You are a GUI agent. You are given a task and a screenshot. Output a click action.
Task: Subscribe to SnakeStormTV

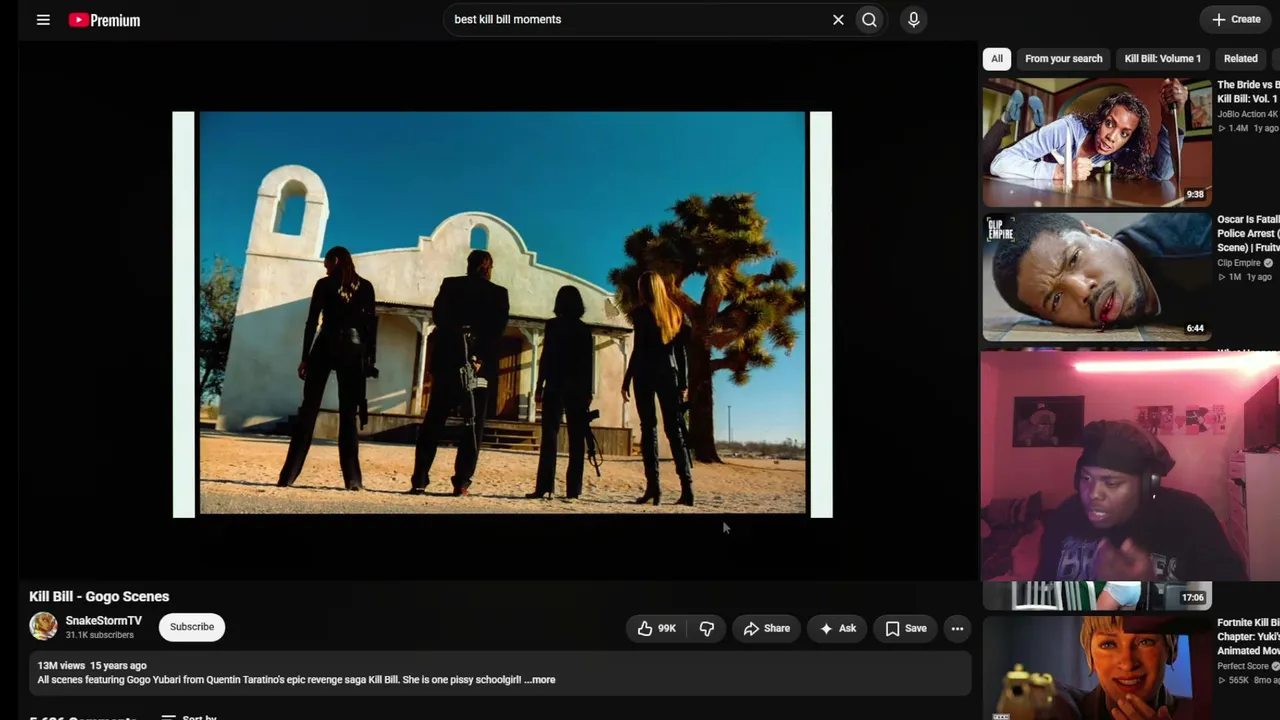(x=192, y=627)
